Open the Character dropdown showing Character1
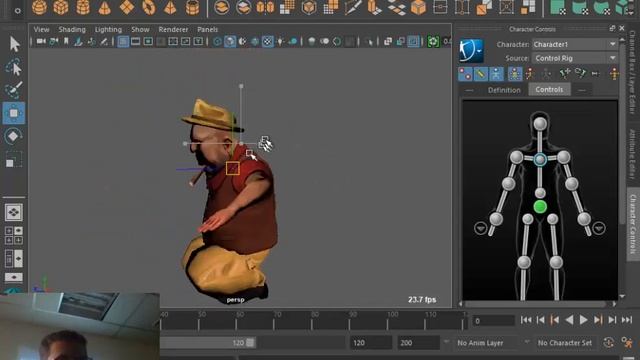The width and height of the screenshot is (640, 360). click(574, 44)
